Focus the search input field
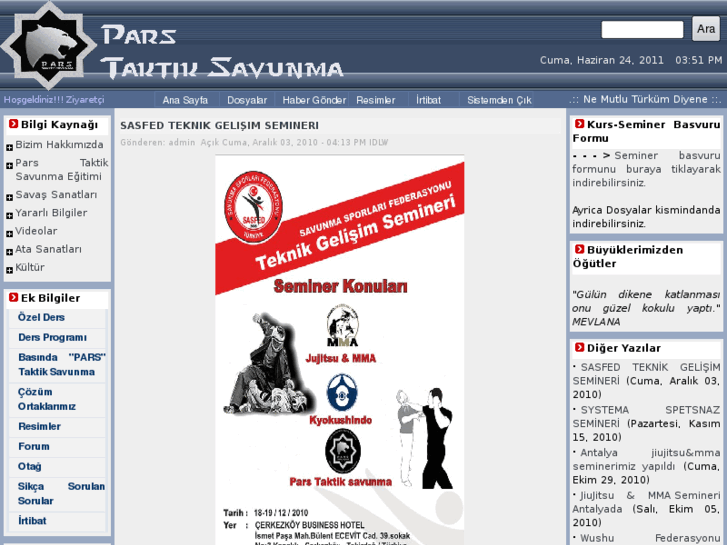 coord(642,30)
